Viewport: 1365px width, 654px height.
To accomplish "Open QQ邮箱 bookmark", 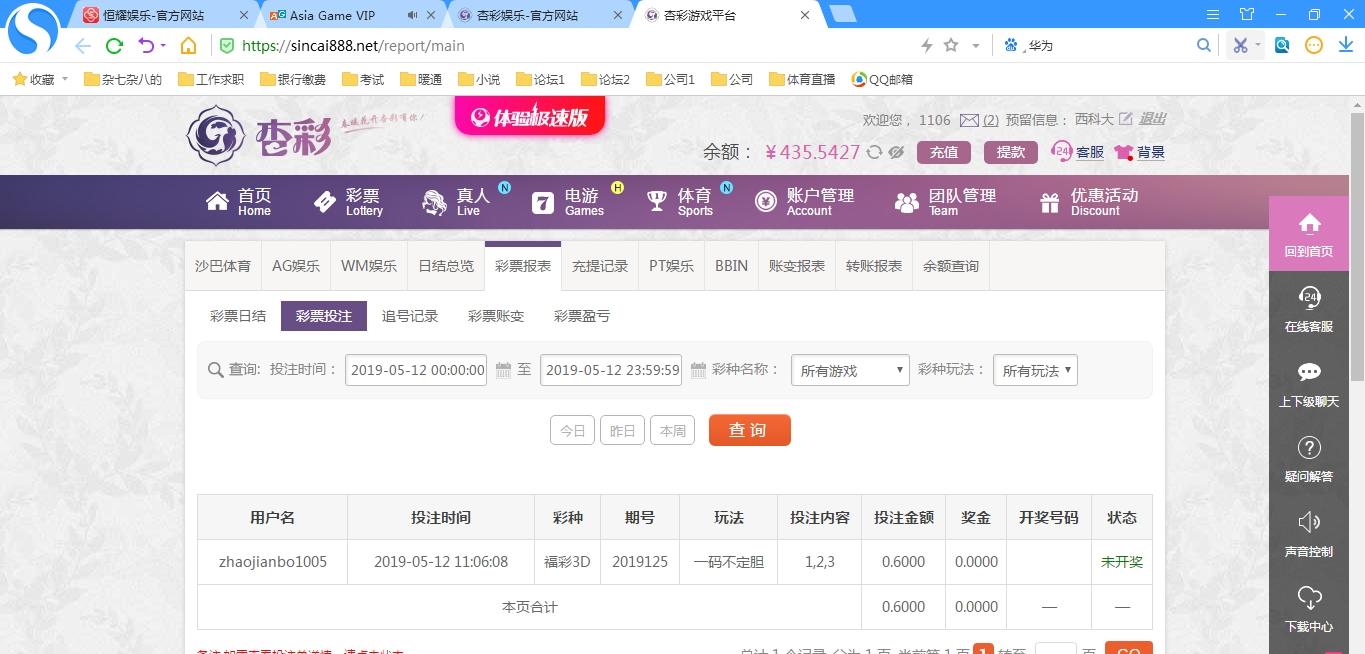I will pyautogui.click(x=882, y=79).
